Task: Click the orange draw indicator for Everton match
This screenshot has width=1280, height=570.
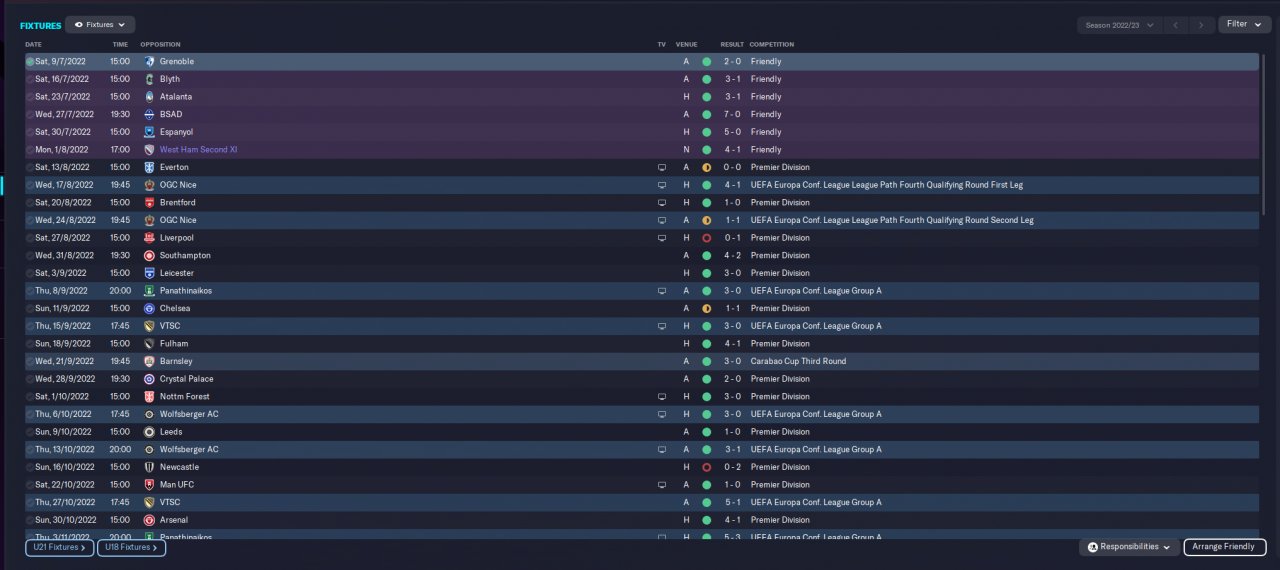Action: click(x=706, y=167)
